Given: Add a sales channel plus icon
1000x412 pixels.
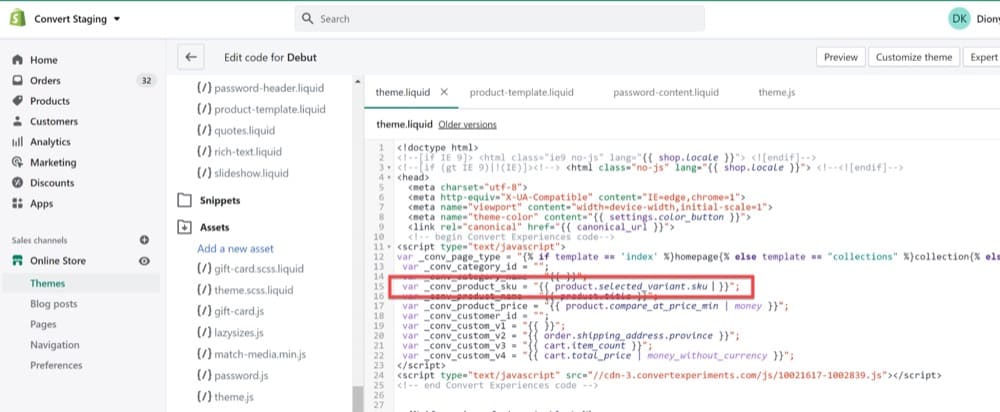Looking at the screenshot, I should [144, 240].
